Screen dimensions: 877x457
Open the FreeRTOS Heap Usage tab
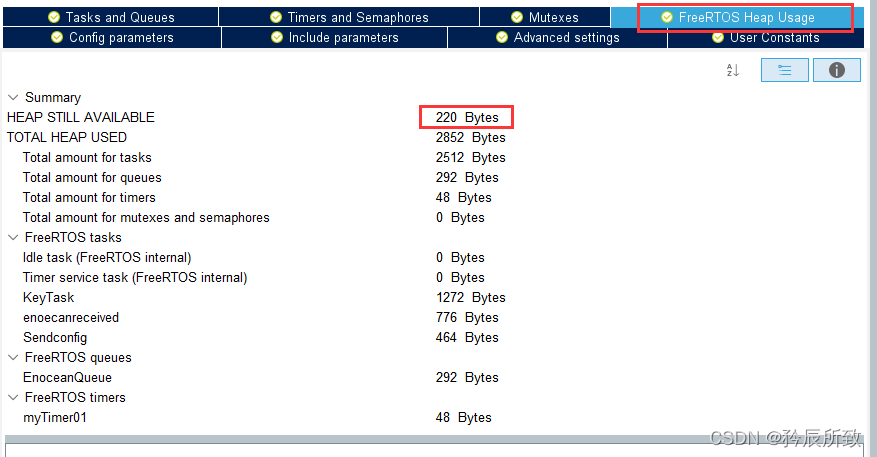click(737, 17)
